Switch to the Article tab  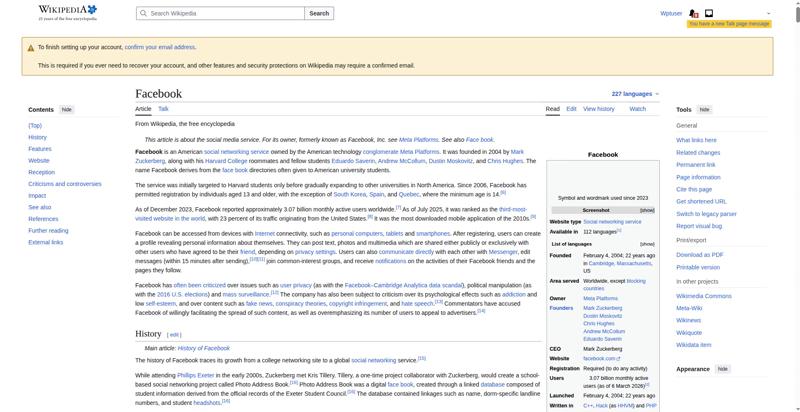143,109
